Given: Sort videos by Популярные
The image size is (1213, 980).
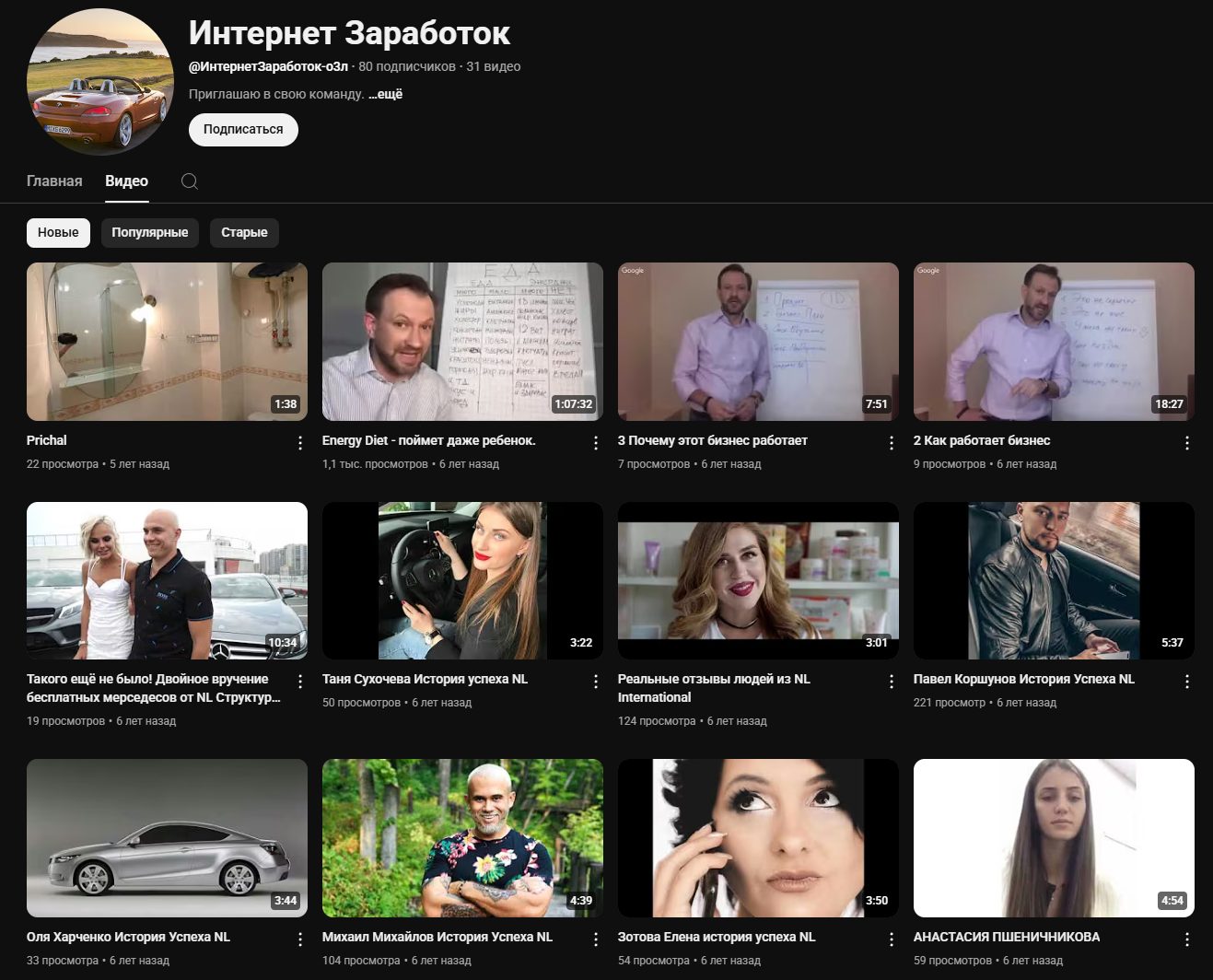Looking at the screenshot, I should [150, 232].
